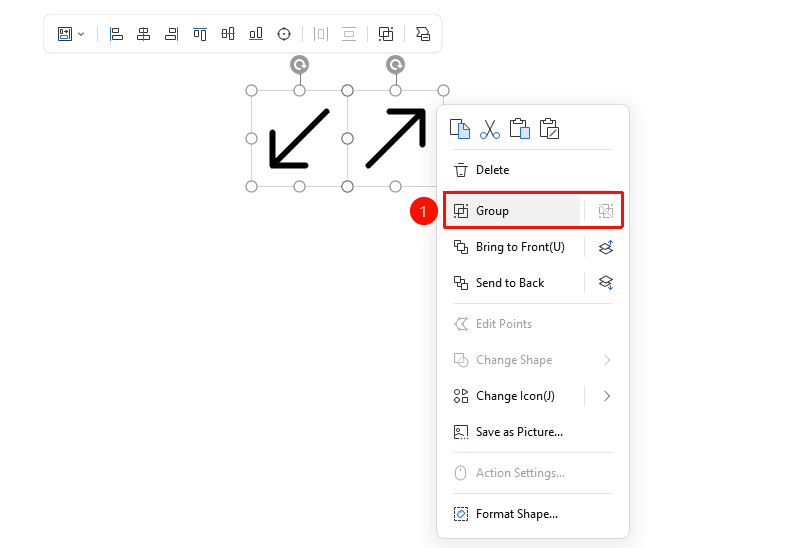
Task: Click the distribute vertically icon
Action: 349,34
